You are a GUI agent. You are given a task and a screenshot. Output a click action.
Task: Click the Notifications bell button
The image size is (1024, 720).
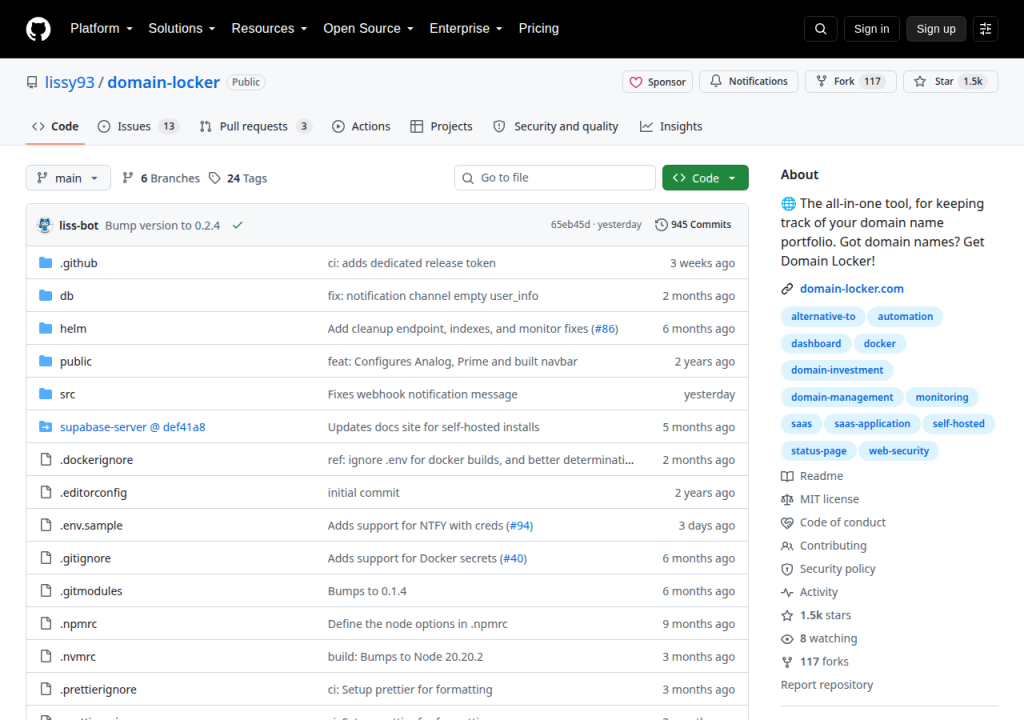coord(748,81)
